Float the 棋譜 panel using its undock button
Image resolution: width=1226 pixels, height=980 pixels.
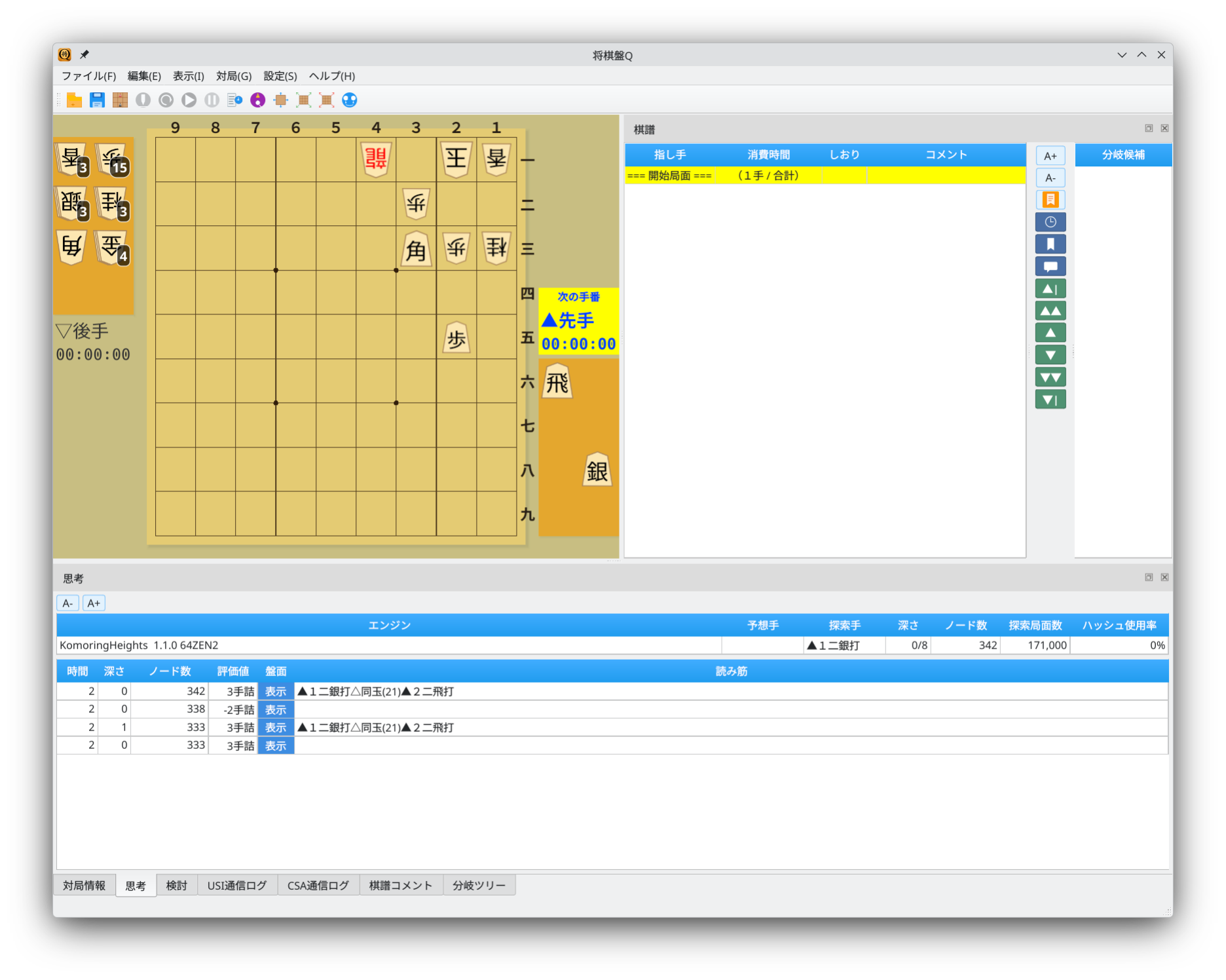(1148, 128)
